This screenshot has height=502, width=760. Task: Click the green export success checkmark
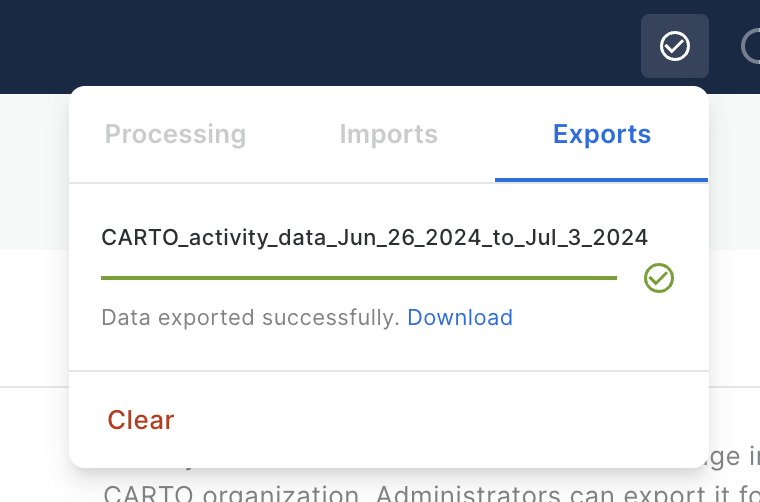coord(659,278)
